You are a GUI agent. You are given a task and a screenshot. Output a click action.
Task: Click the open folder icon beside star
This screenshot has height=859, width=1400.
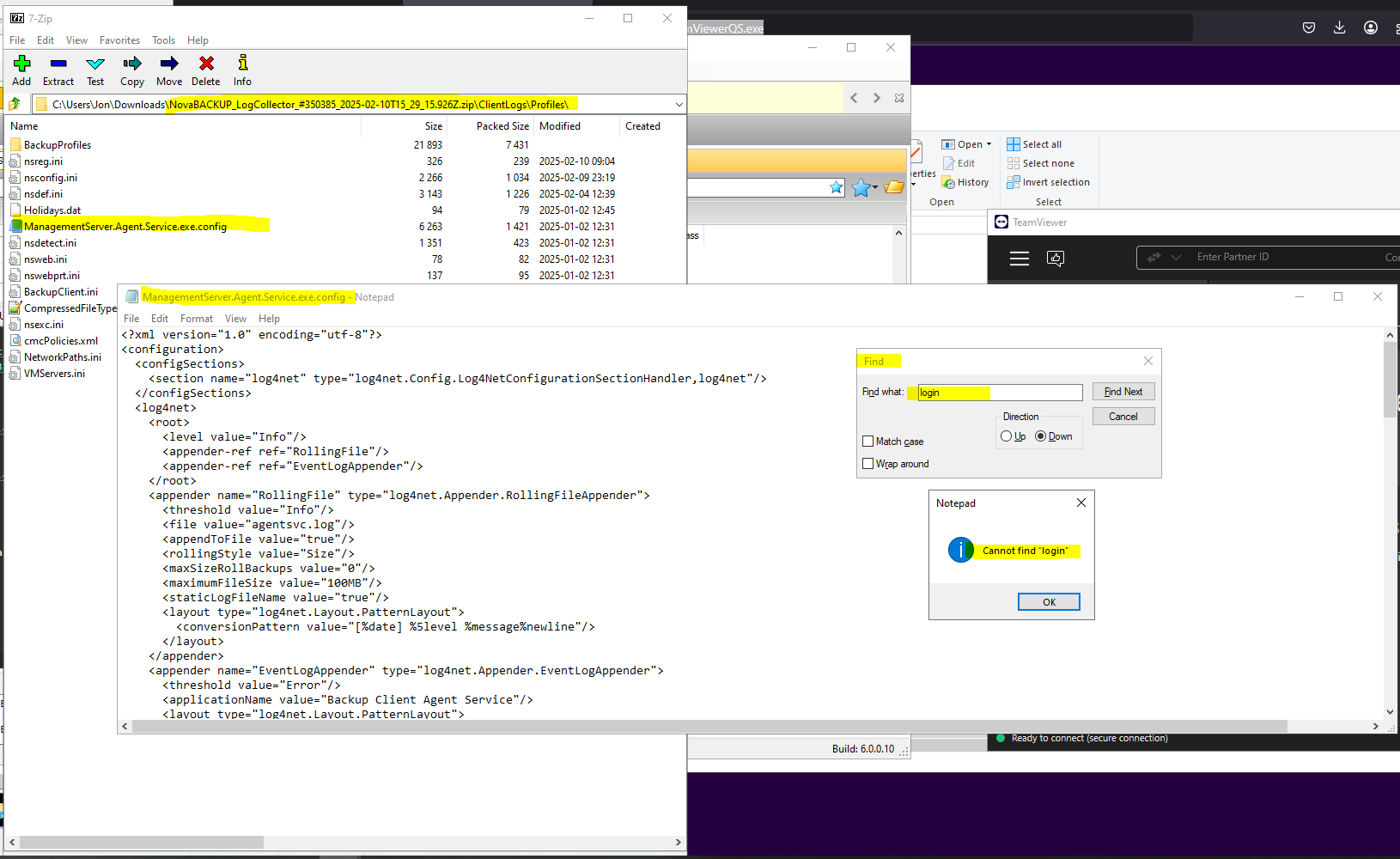tap(894, 187)
